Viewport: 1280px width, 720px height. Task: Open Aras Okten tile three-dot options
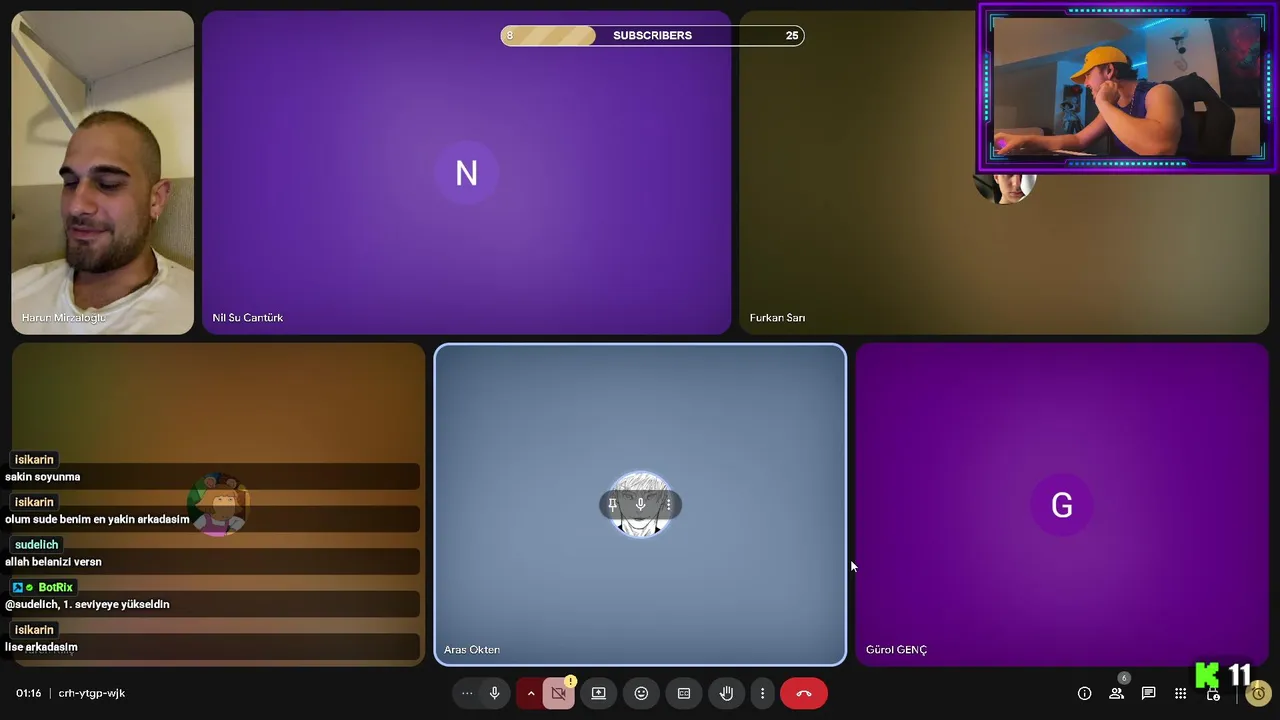[x=669, y=505]
